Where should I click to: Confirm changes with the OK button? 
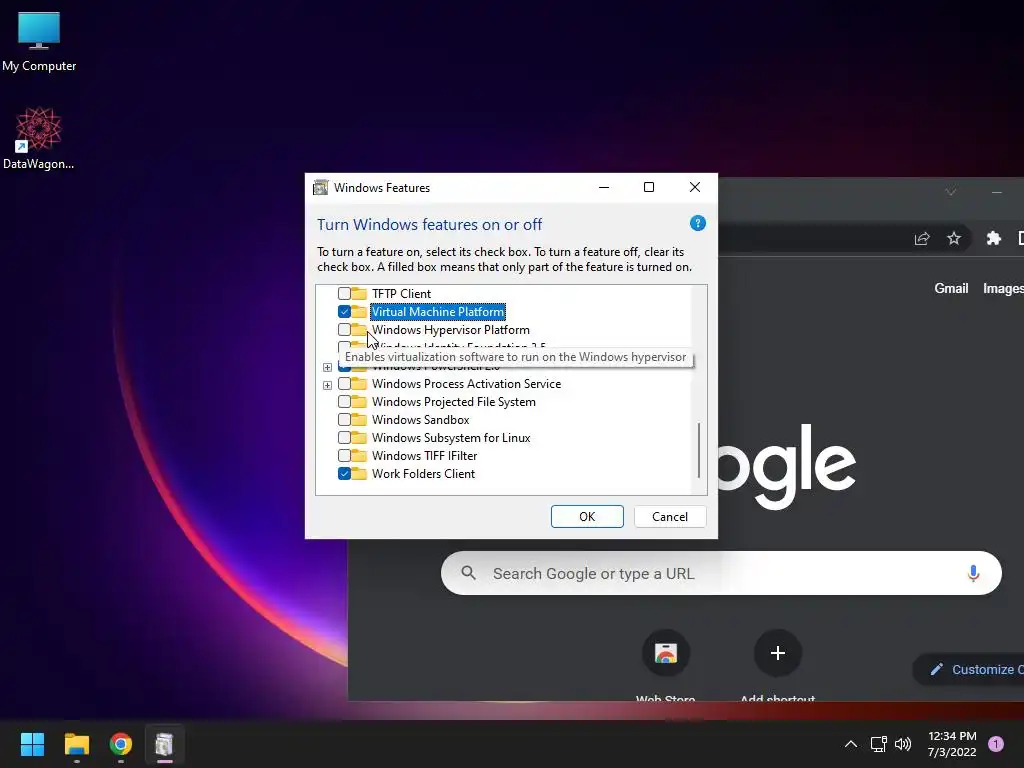587,517
